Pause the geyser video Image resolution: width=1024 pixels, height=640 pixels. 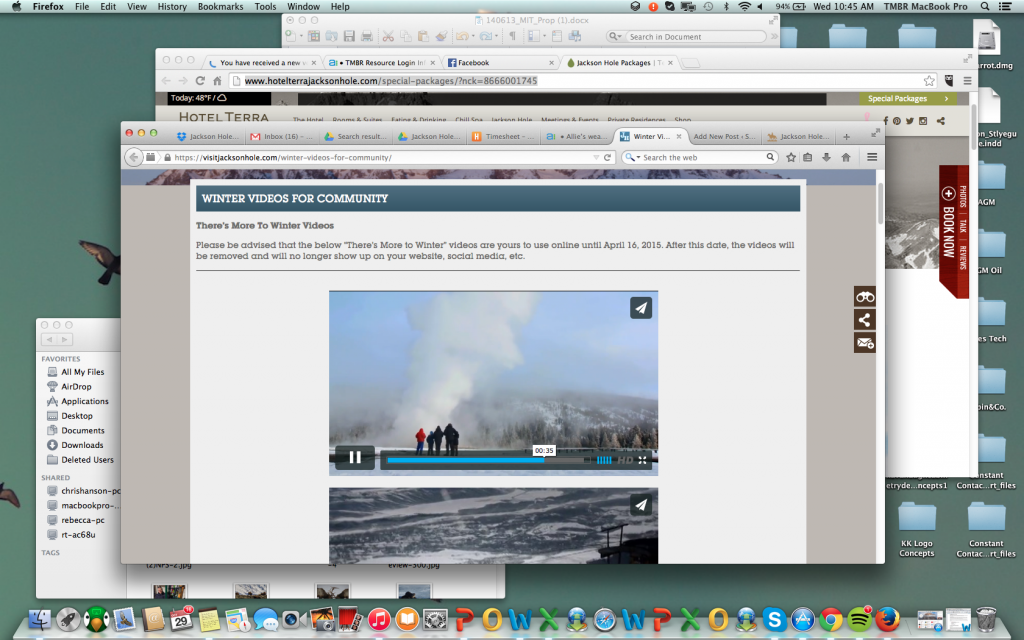tap(355, 458)
